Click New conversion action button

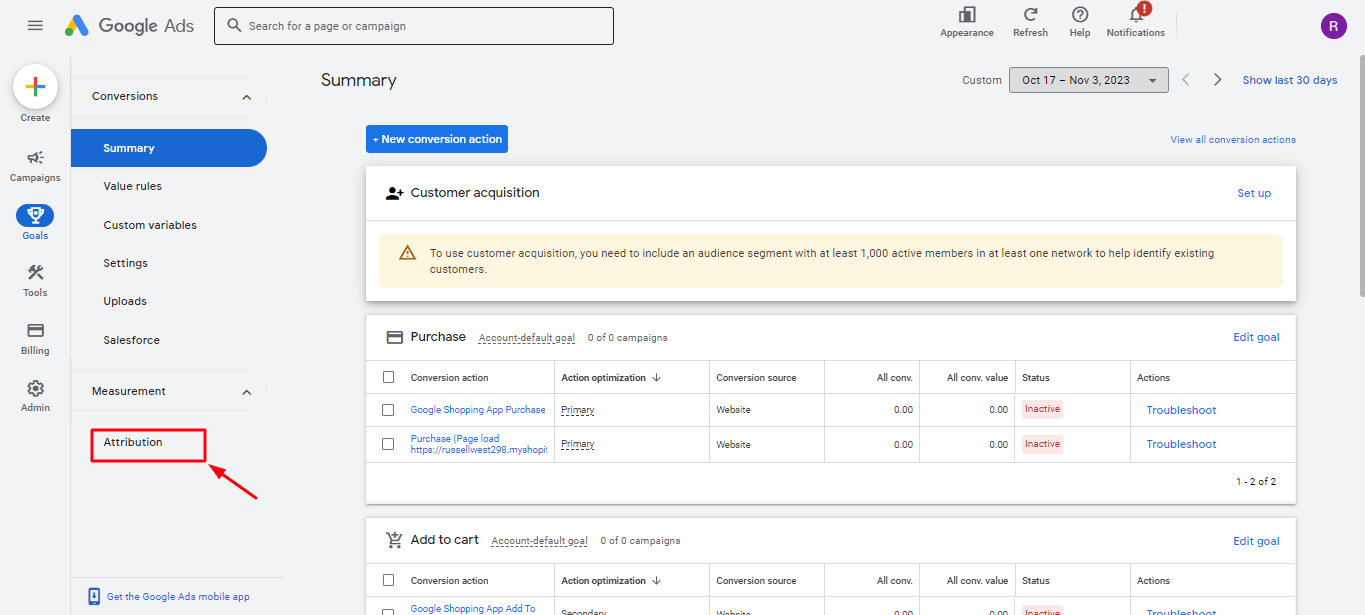pyautogui.click(x=437, y=139)
